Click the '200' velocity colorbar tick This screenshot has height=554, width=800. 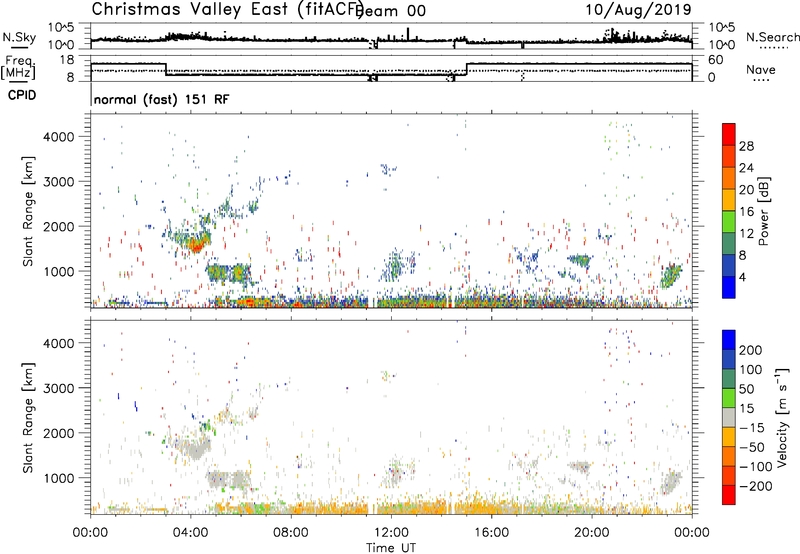(x=751, y=350)
